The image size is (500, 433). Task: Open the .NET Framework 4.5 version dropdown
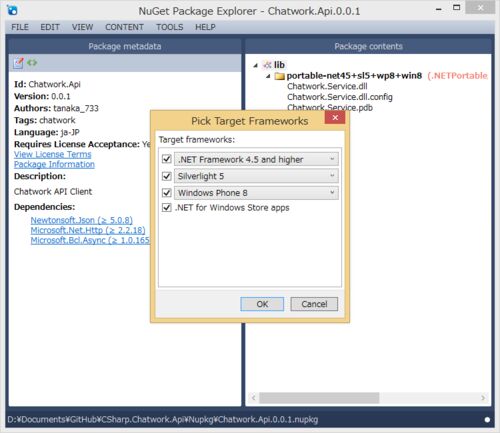pyautogui.click(x=256, y=159)
